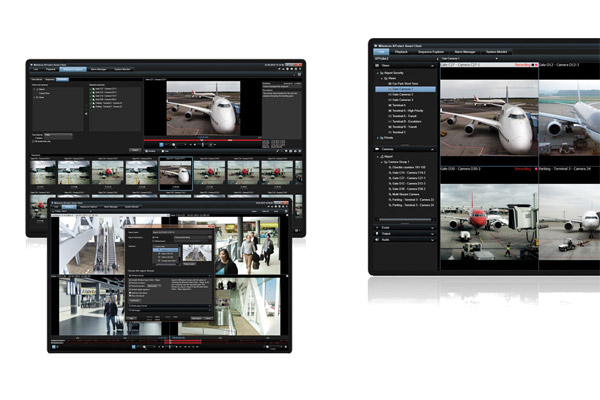
Task: Collapse Camera Group 1 tree node arrow
Action: [382, 162]
